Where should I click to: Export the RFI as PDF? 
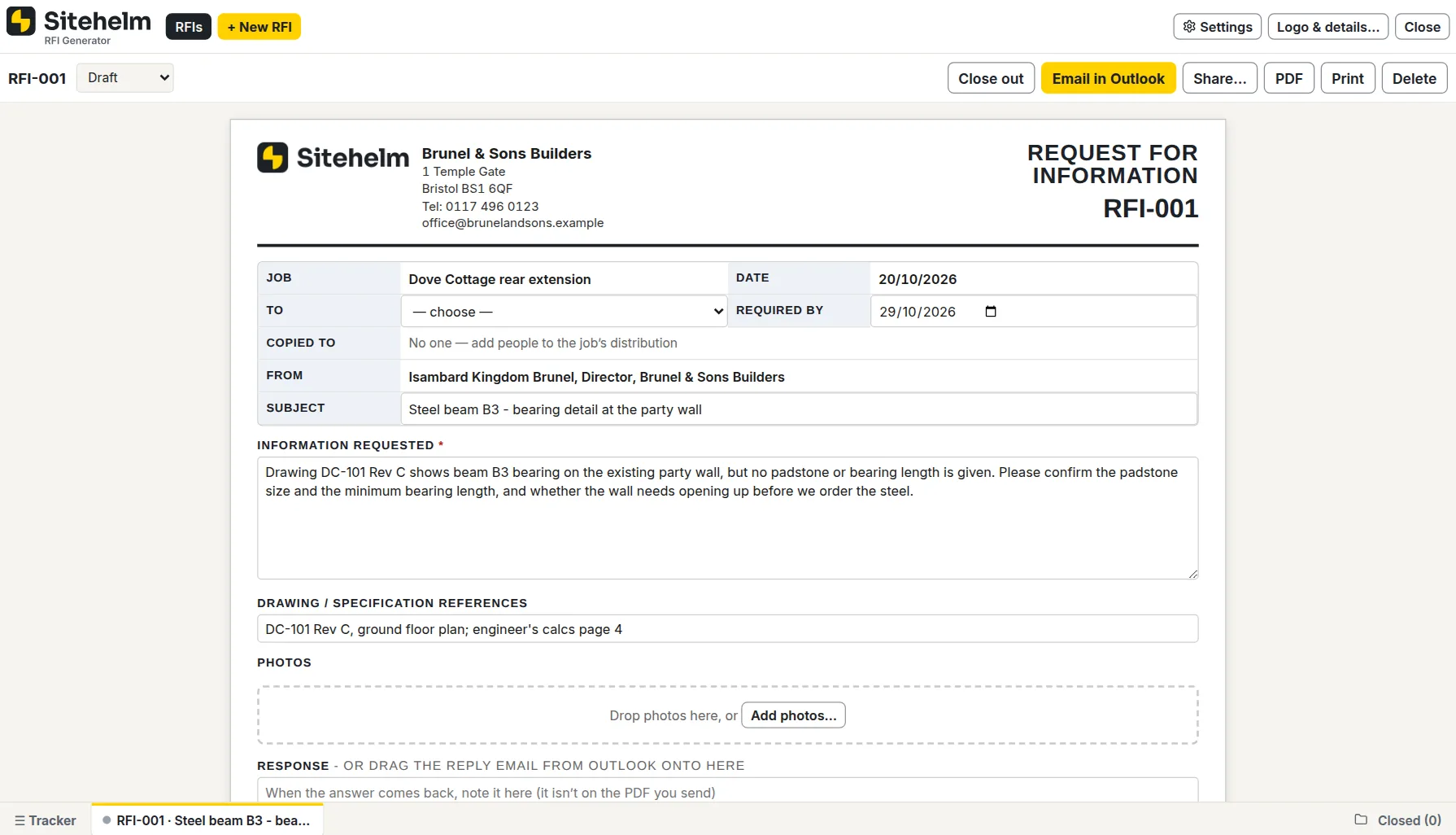tap(1288, 78)
